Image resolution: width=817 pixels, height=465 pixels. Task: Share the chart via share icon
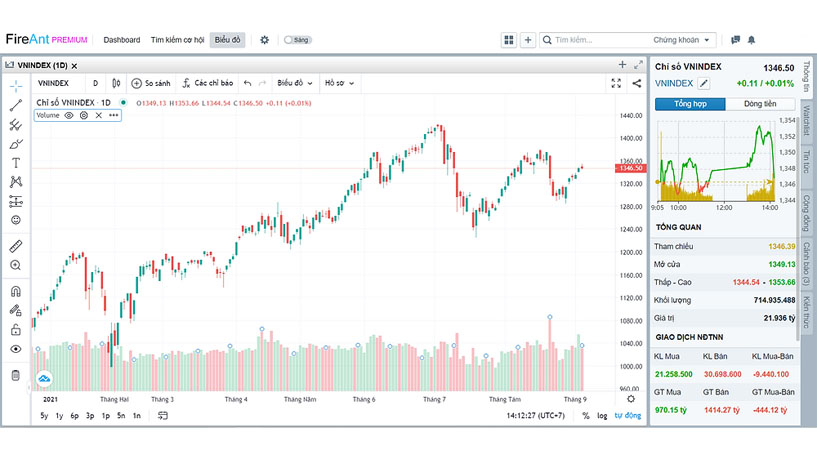coord(637,83)
